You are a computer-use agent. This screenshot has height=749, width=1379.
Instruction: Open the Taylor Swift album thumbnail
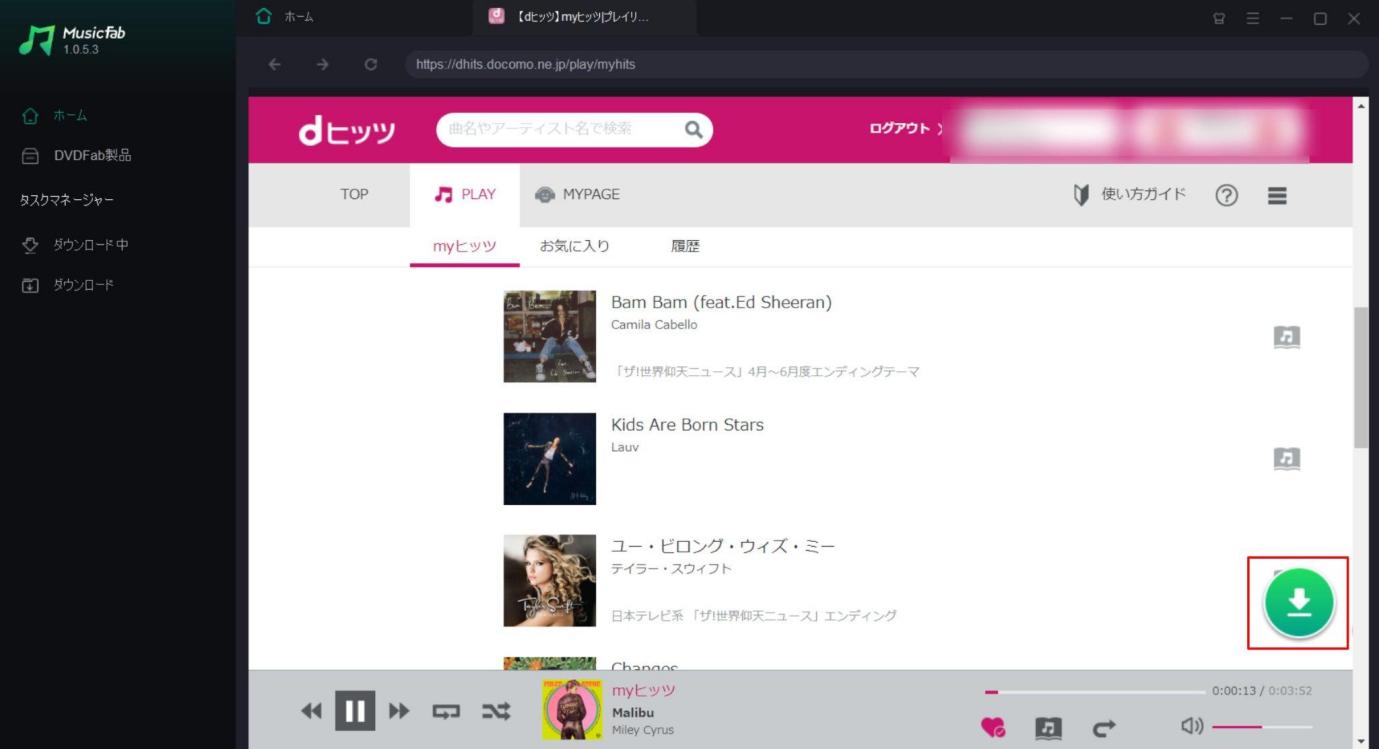(549, 581)
